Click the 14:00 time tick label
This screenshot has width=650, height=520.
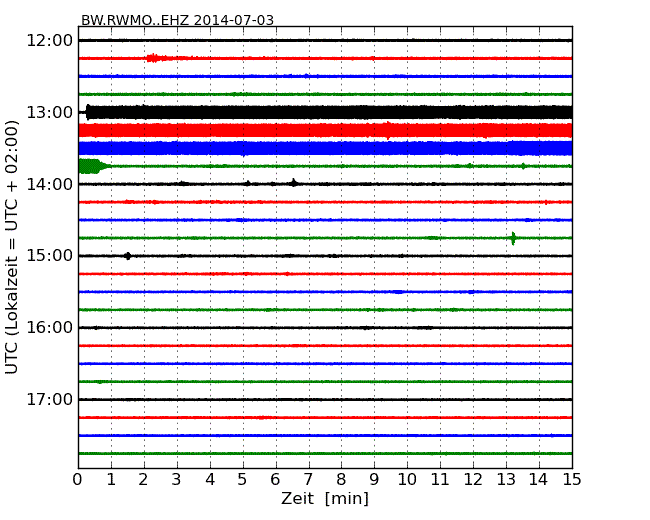(x=50, y=184)
